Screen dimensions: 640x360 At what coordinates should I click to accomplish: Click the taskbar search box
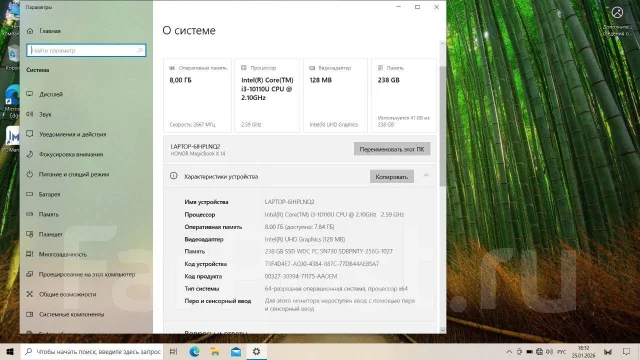(x=92, y=351)
